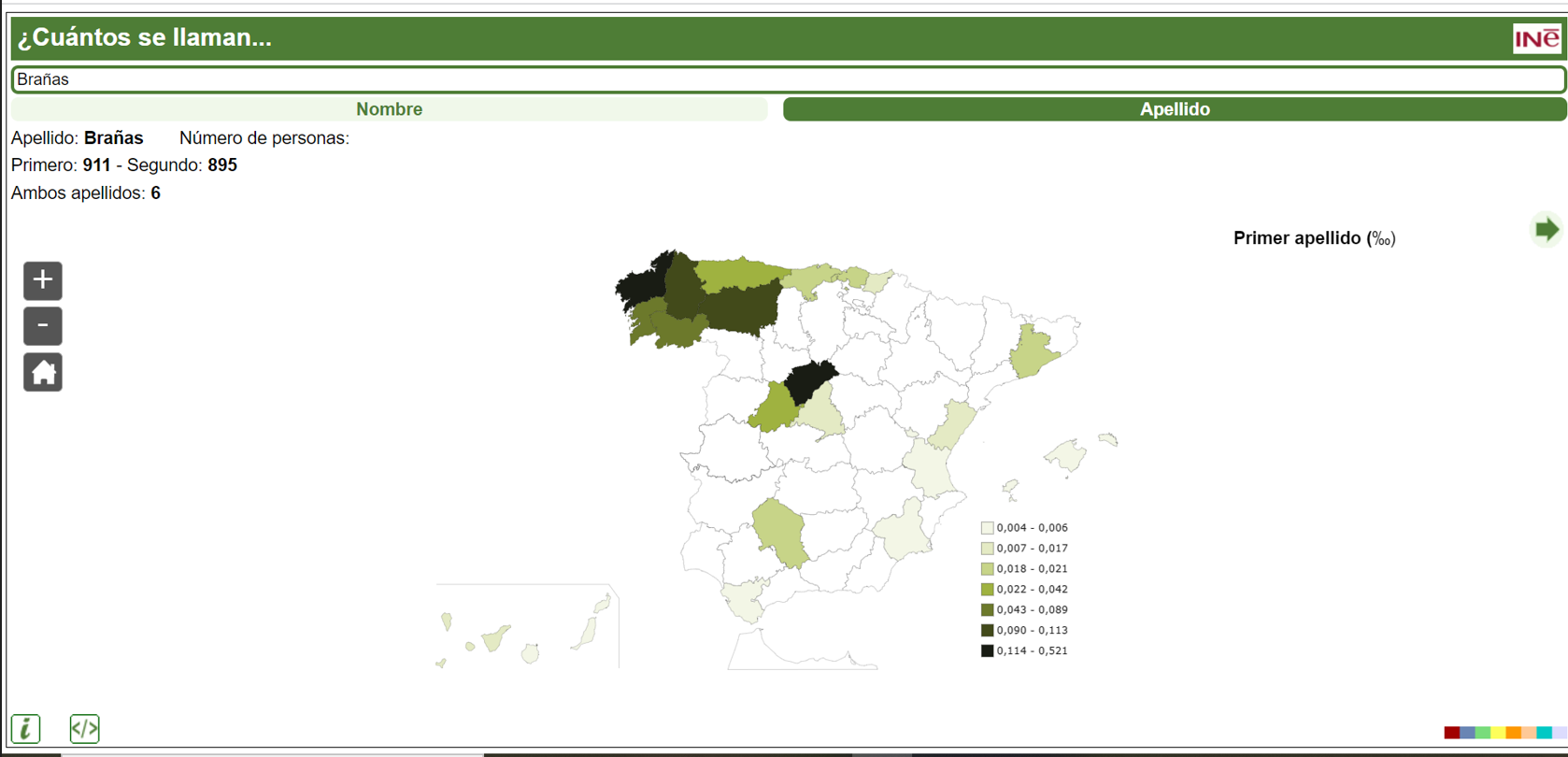This screenshot has width=1568, height=757.
Task: Open the embed code icon
Action: pos(84,728)
